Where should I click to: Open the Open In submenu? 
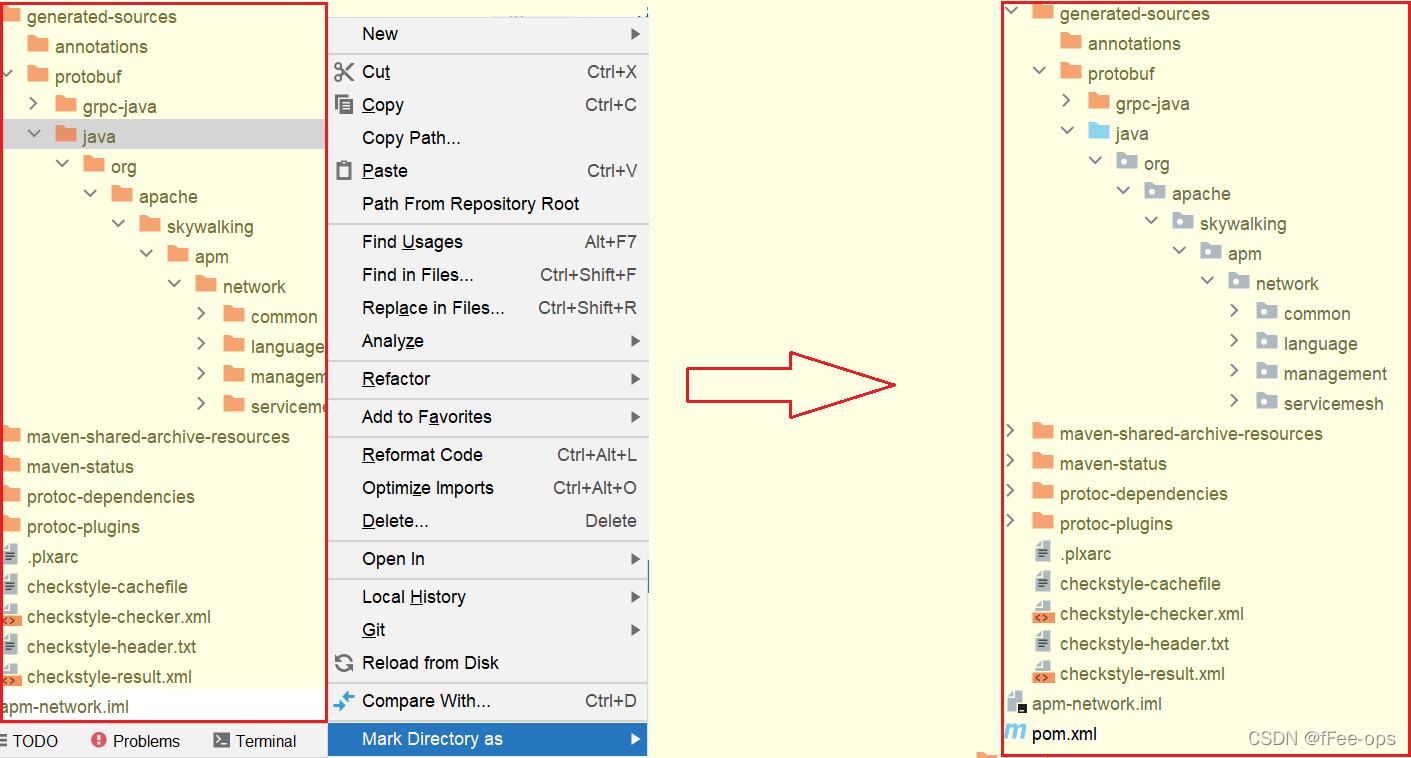(488, 559)
